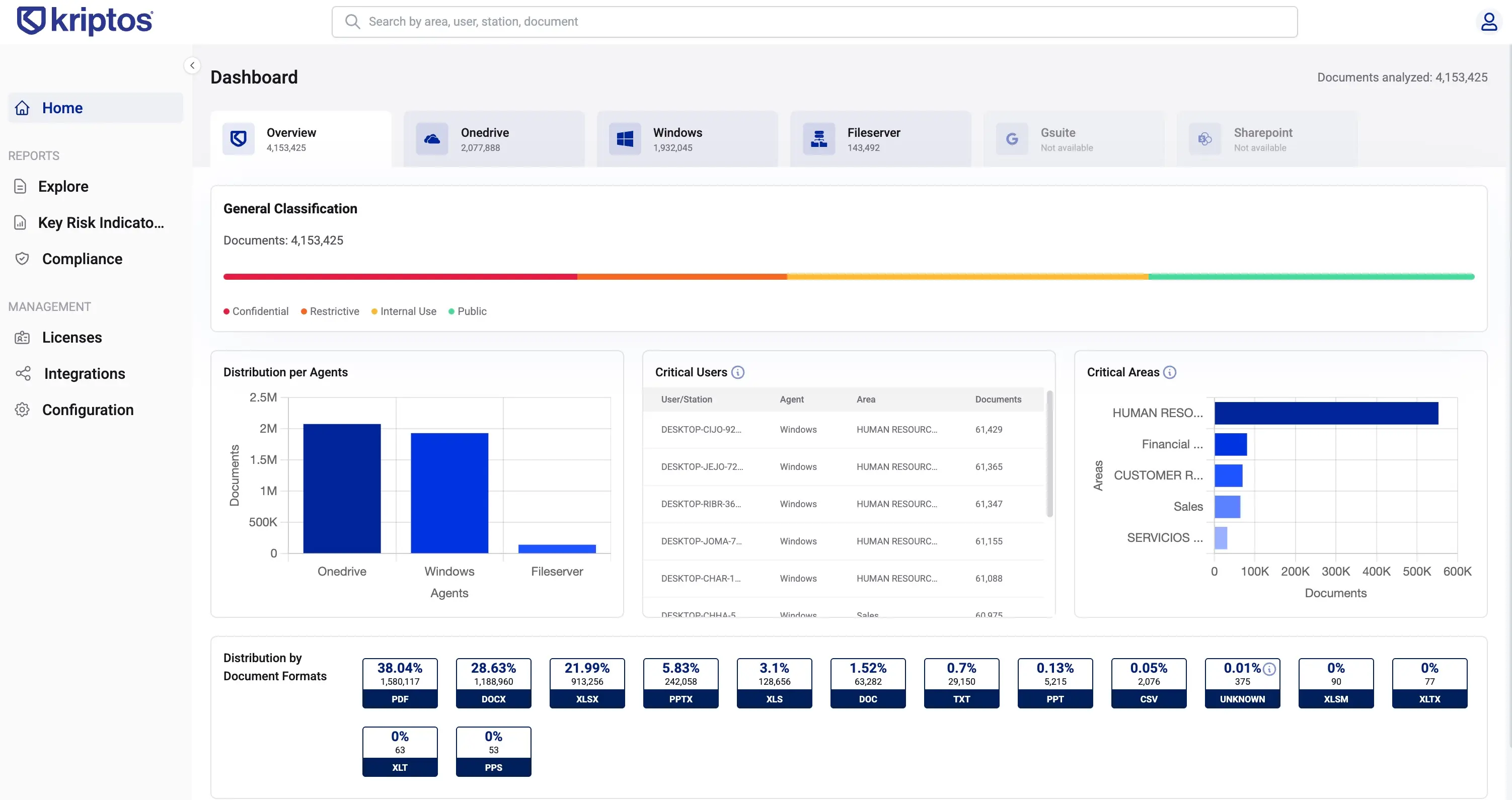Click the Onedrive cloud icon

pos(432,139)
